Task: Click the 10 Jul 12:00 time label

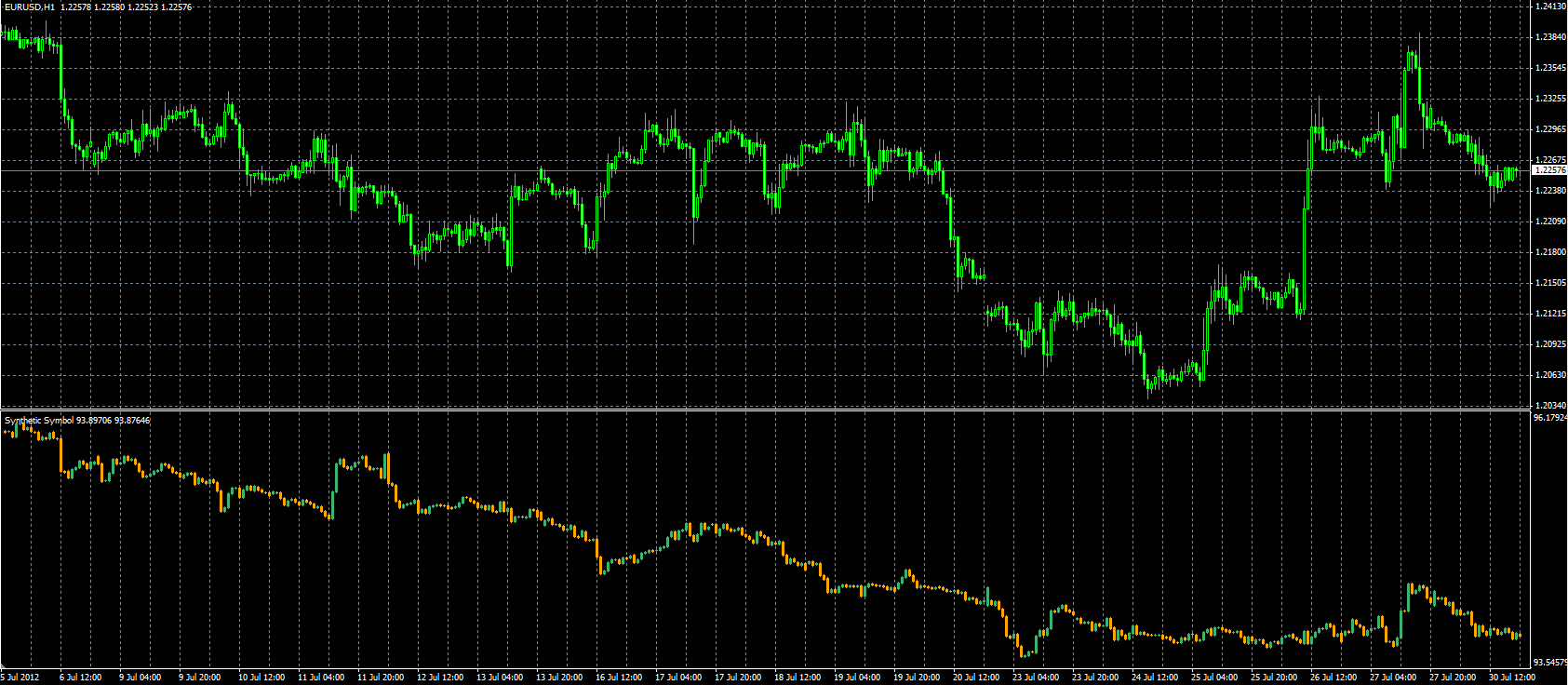Action: 261,678
